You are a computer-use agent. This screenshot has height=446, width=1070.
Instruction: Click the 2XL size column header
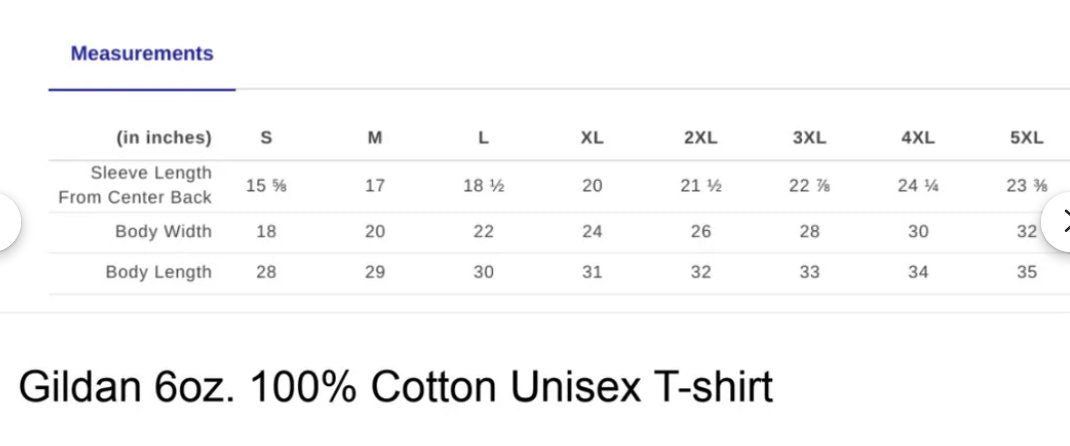(x=701, y=138)
